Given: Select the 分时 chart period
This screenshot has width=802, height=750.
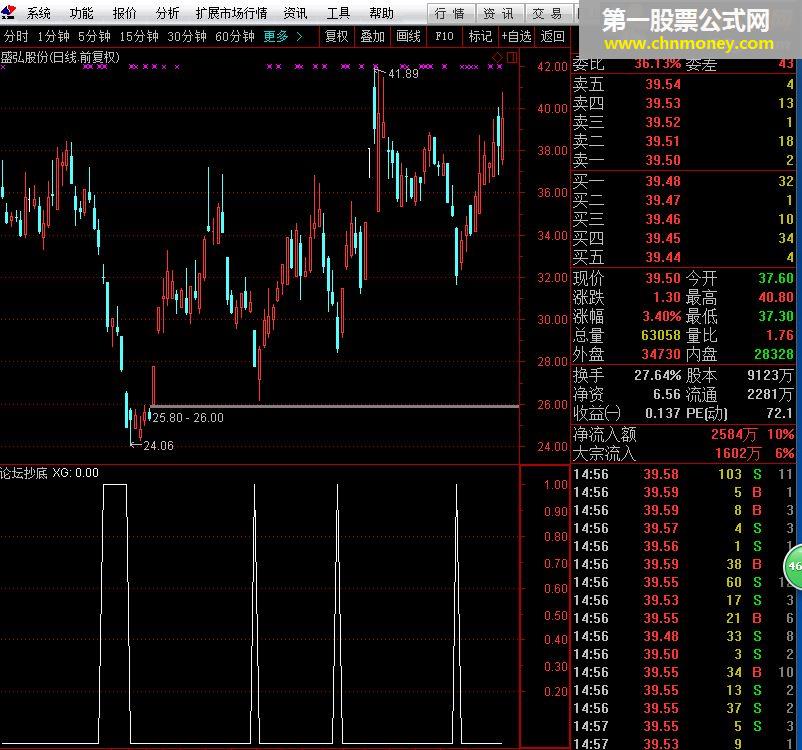Looking at the screenshot, I should [x=16, y=36].
